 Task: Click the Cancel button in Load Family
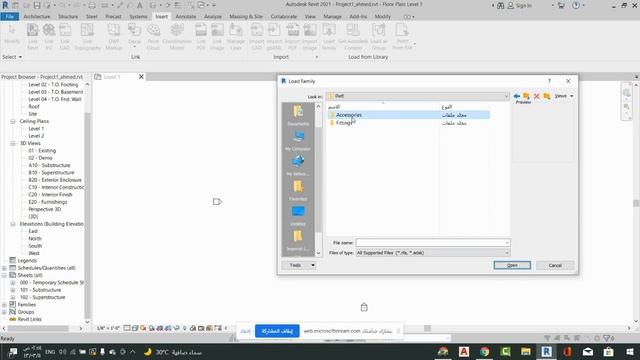click(x=555, y=265)
